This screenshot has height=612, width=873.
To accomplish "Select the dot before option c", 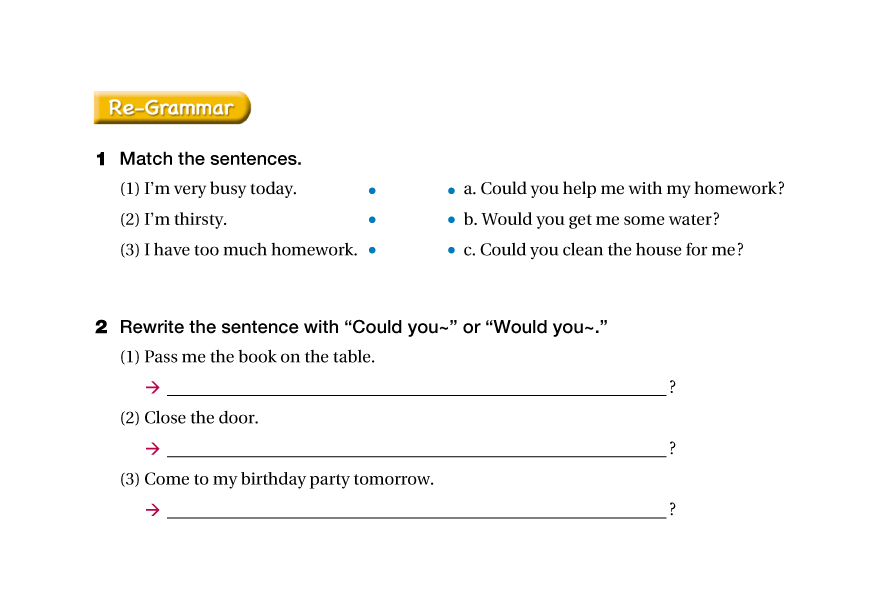I will pyautogui.click(x=451, y=251).
